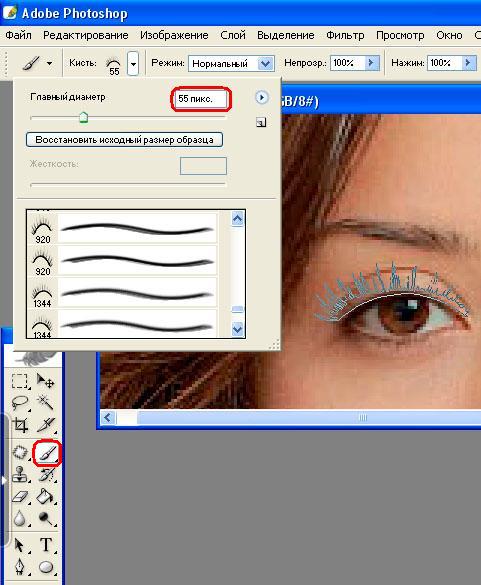Click the document horizontal scrollbar thumb
The width and height of the screenshot is (481, 585).
click(x=309, y=417)
